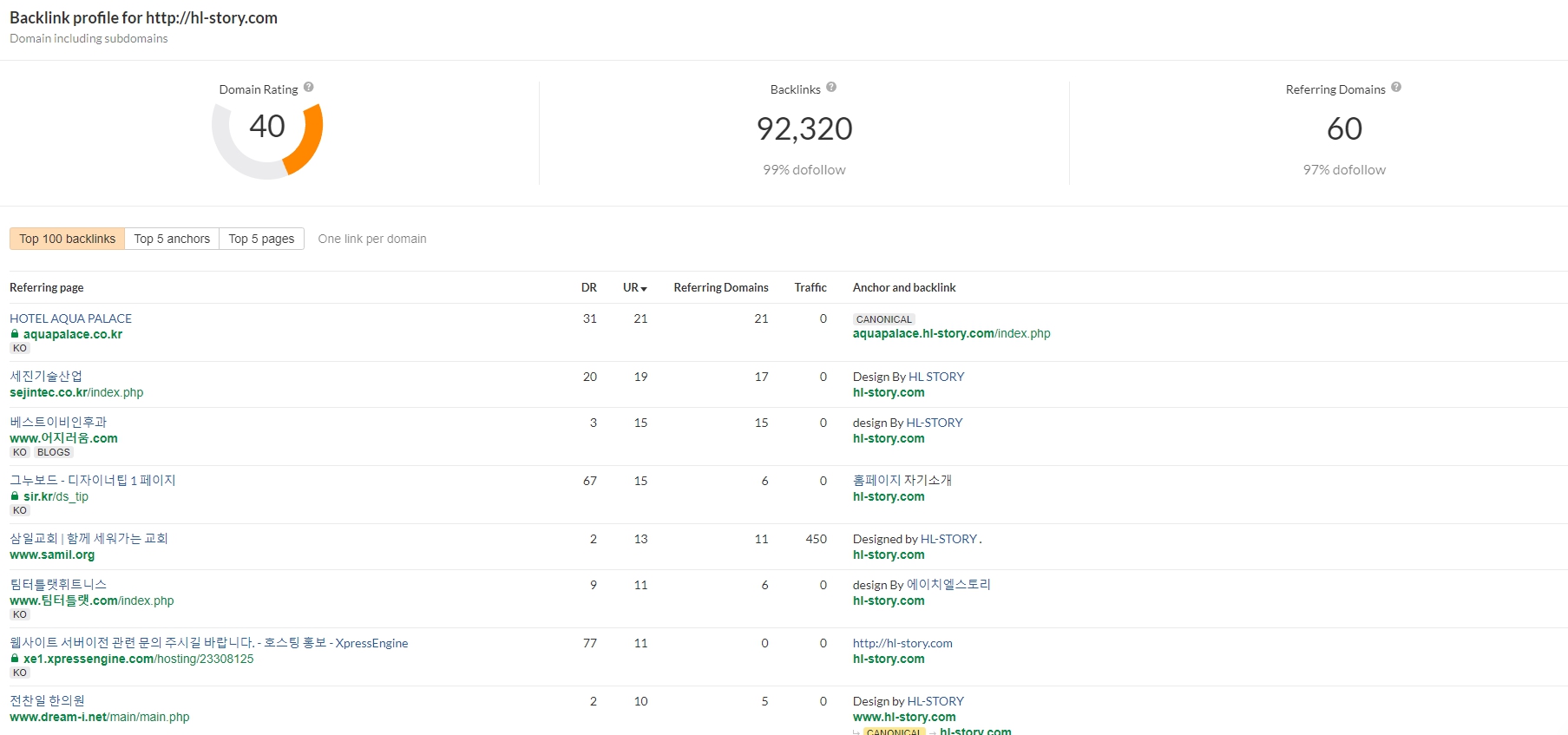Click the Backlinks help question mark

click(x=831, y=88)
